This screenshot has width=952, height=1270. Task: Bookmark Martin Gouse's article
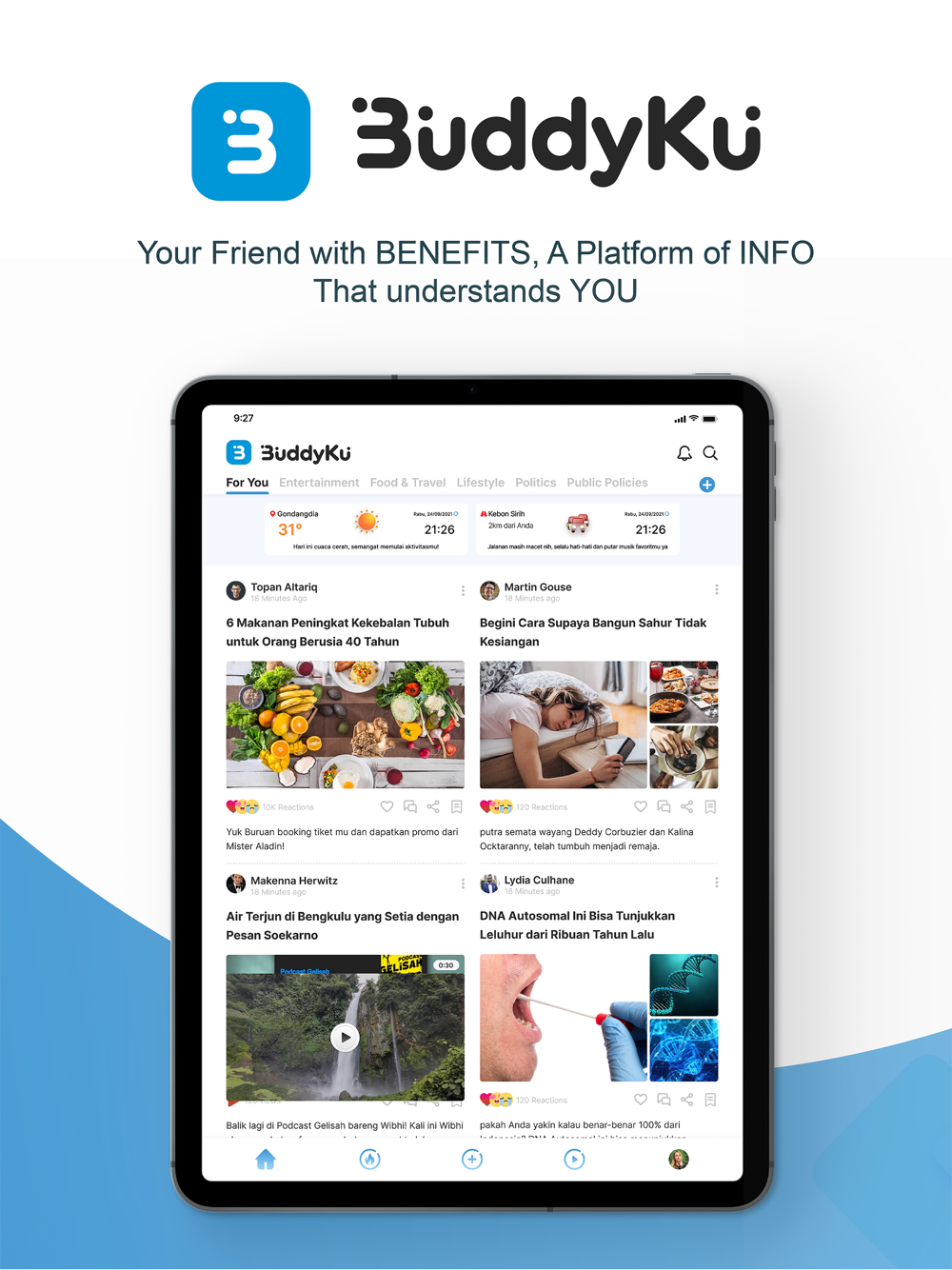pos(710,806)
